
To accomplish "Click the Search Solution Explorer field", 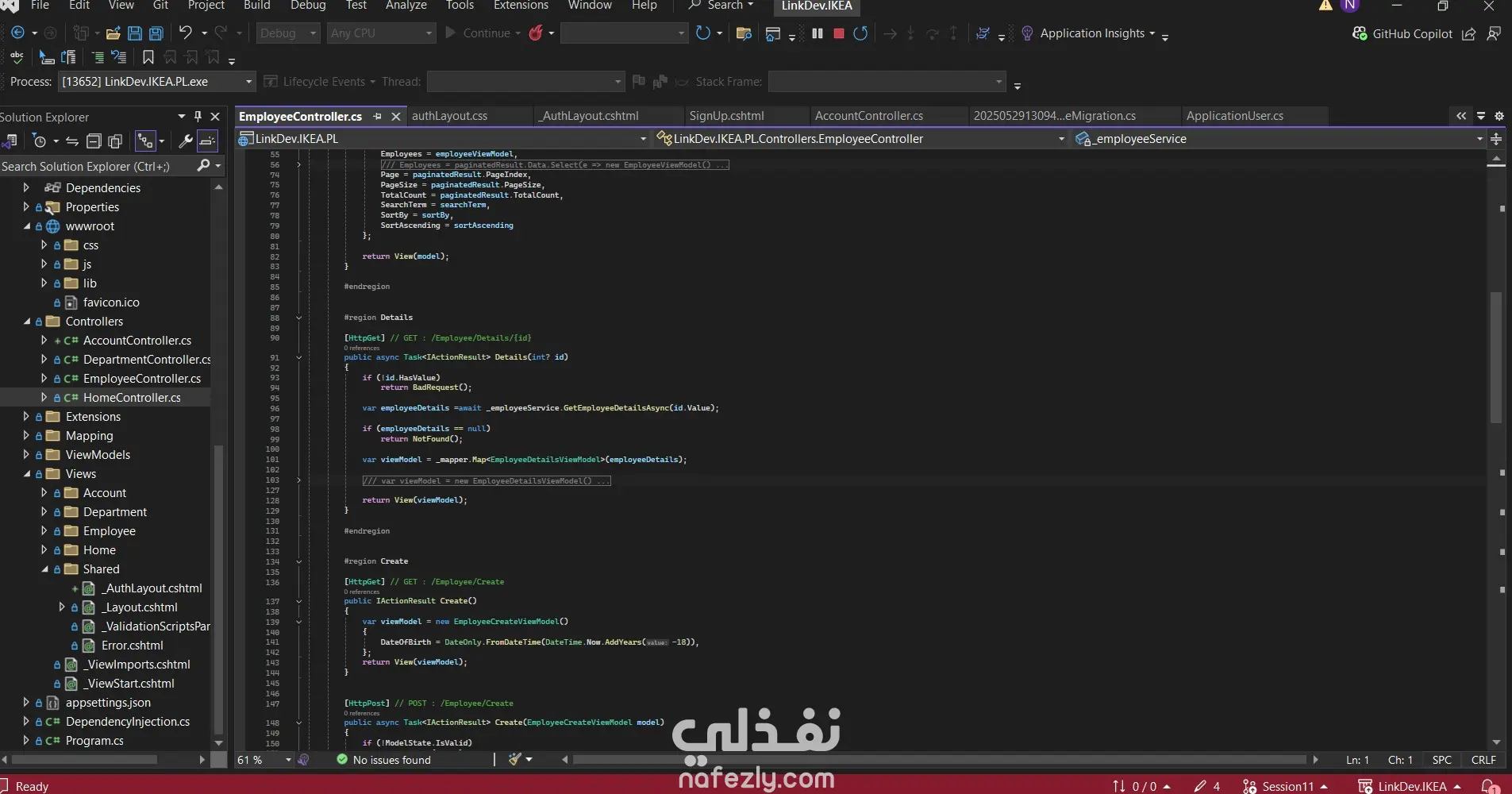I will click(97, 166).
